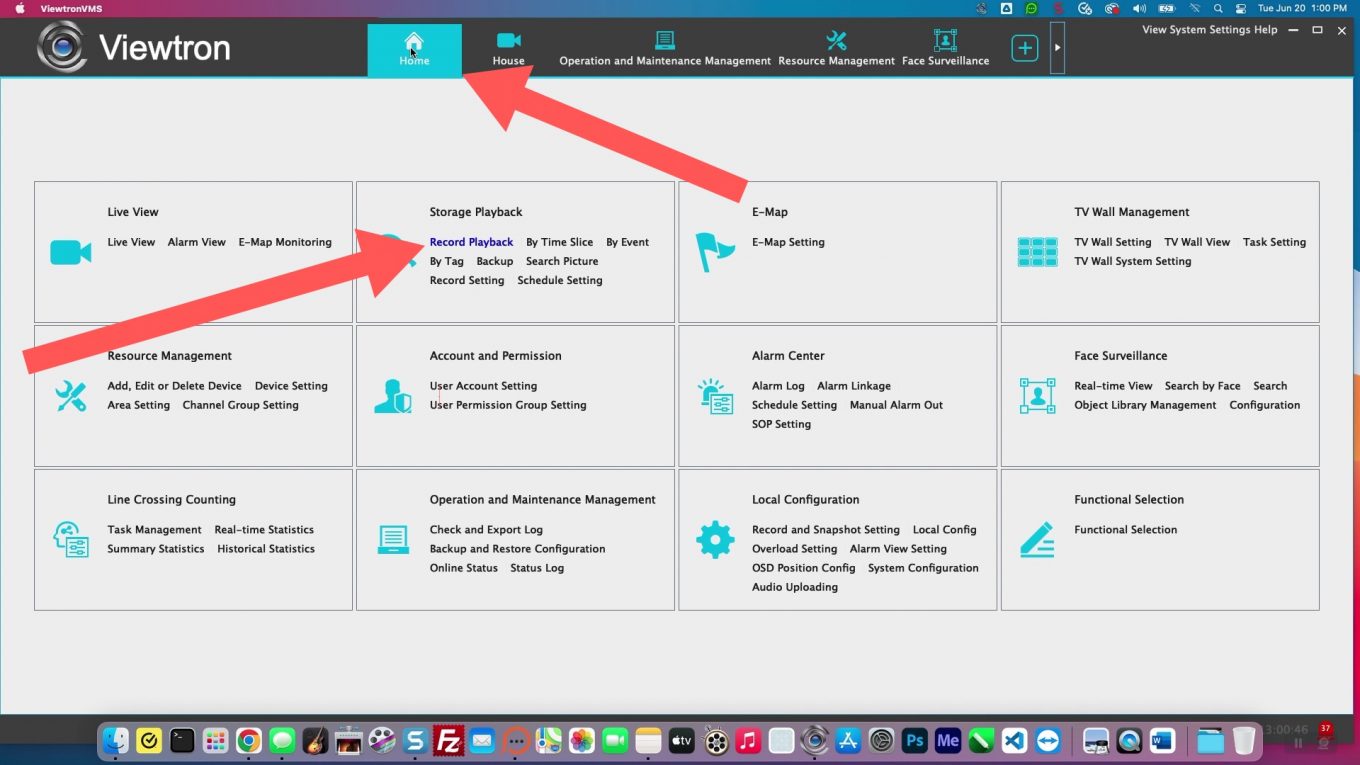Click the Live View camera icon
This screenshot has width=1360, height=765.
70,252
